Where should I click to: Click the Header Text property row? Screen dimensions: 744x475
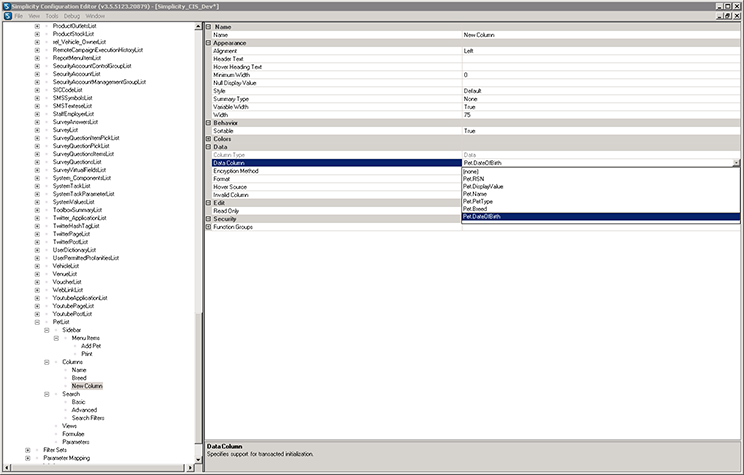(476, 59)
